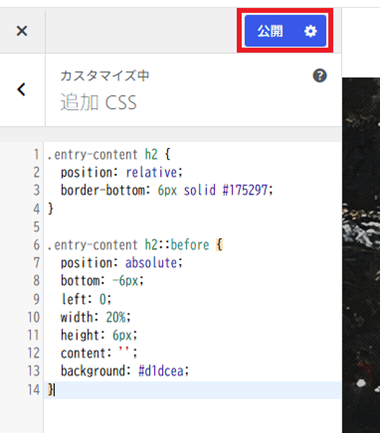The width and height of the screenshot is (380, 433).
Task: Click the 追加 CSS section heading
Action: (98, 102)
